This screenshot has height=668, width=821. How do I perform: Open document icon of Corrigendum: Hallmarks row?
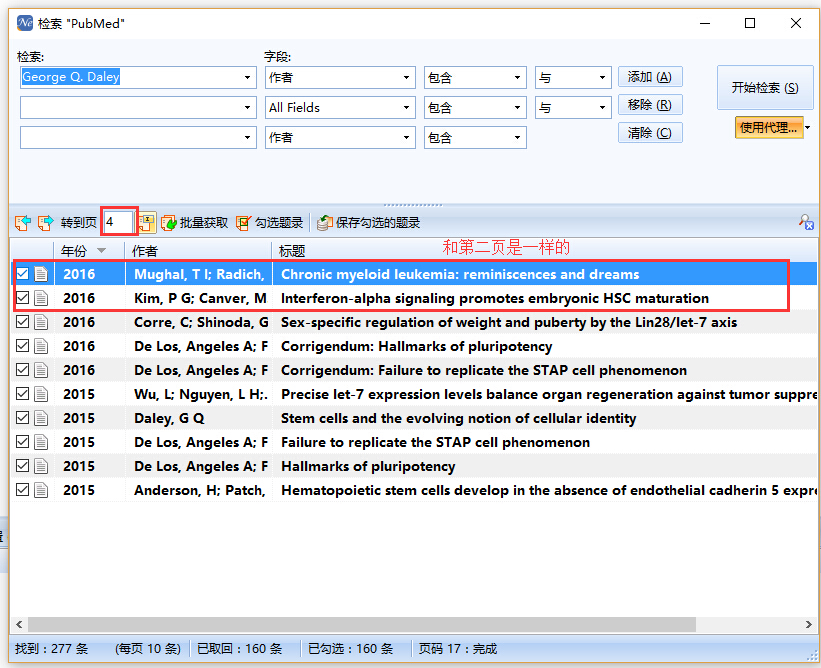click(x=41, y=346)
